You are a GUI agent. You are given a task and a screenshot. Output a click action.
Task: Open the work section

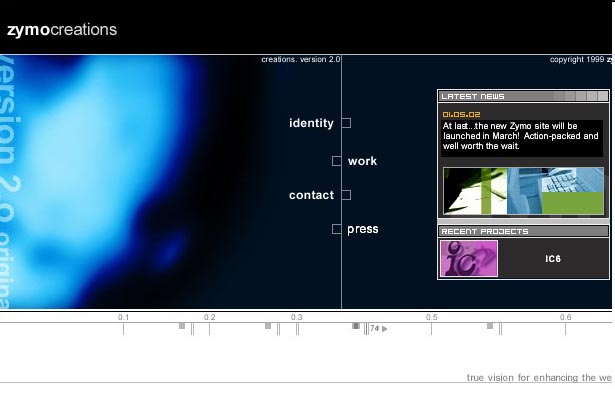[x=362, y=161]
